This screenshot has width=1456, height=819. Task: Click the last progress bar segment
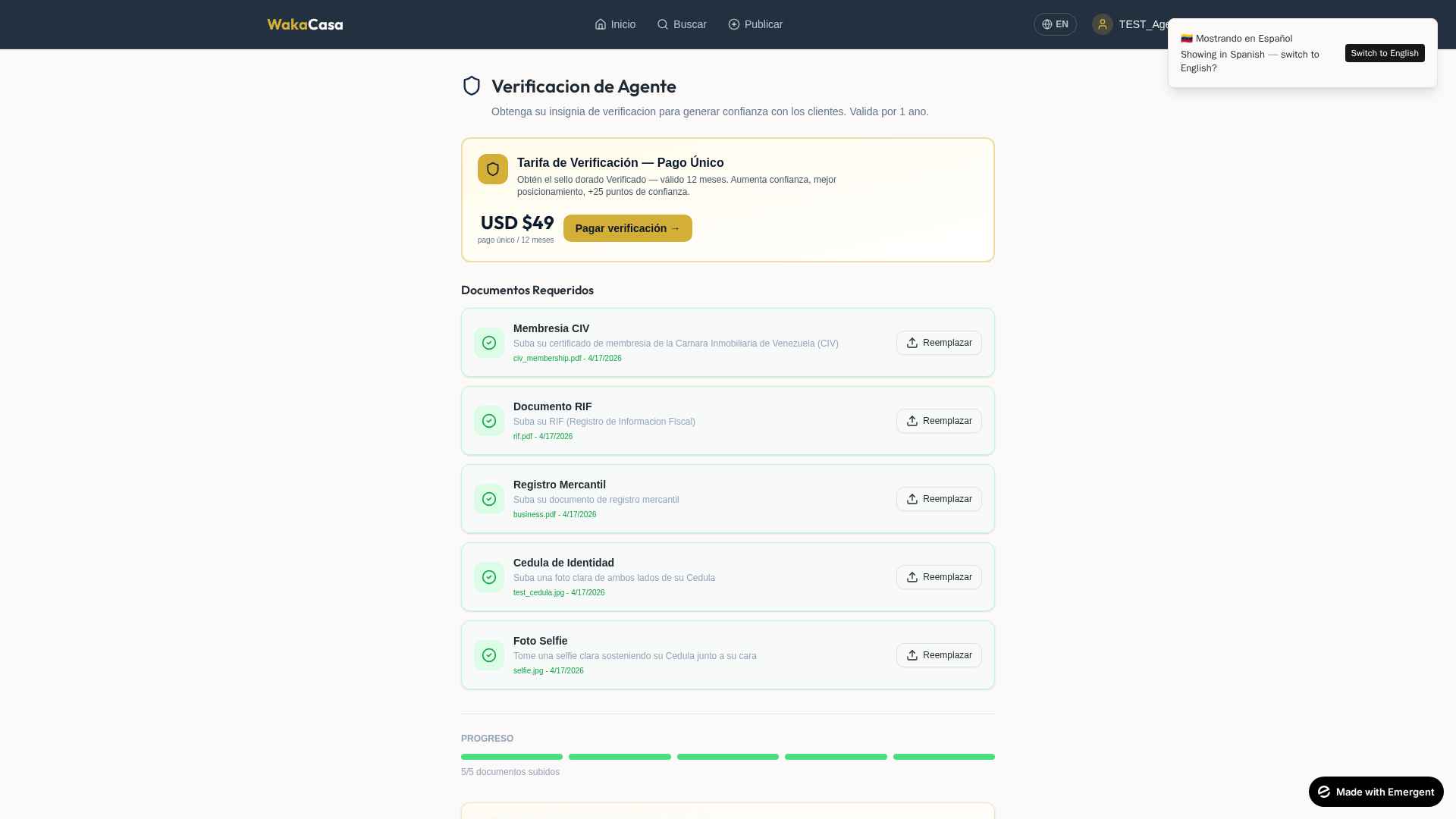944,757
